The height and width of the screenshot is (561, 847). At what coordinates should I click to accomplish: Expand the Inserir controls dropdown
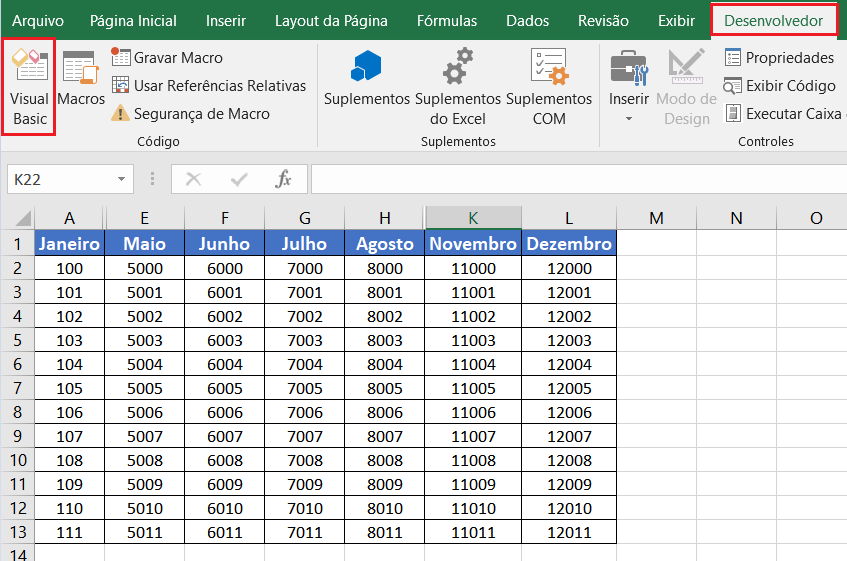click(629, 119)
